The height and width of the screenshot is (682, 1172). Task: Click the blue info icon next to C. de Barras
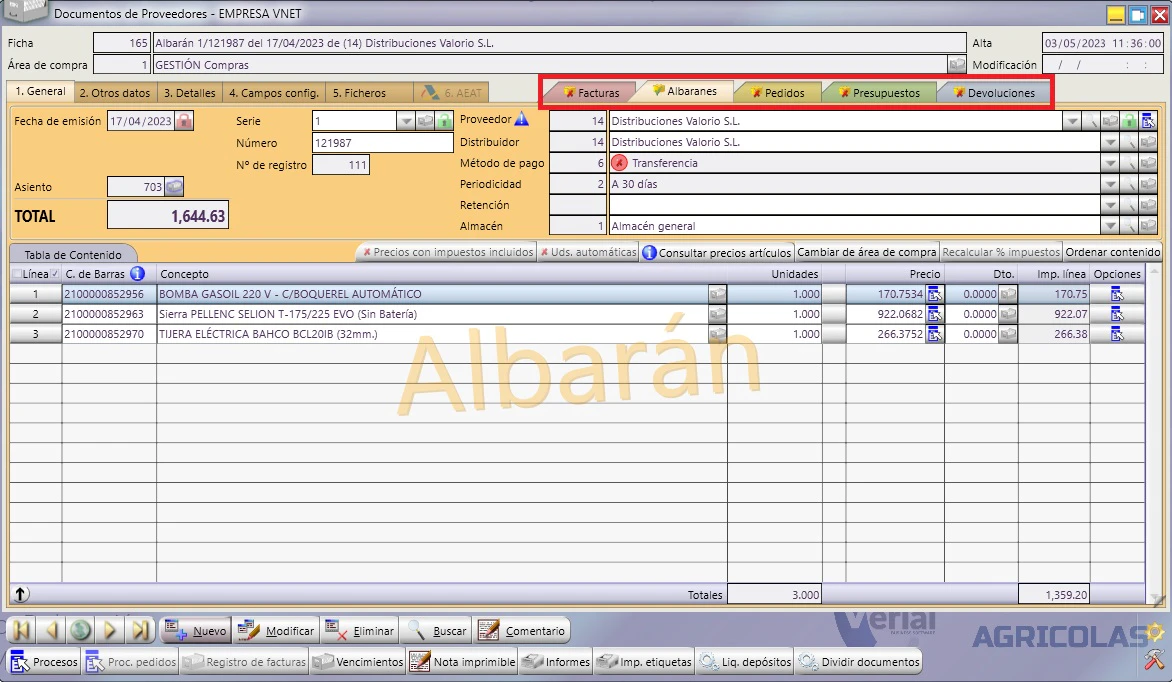138,274
